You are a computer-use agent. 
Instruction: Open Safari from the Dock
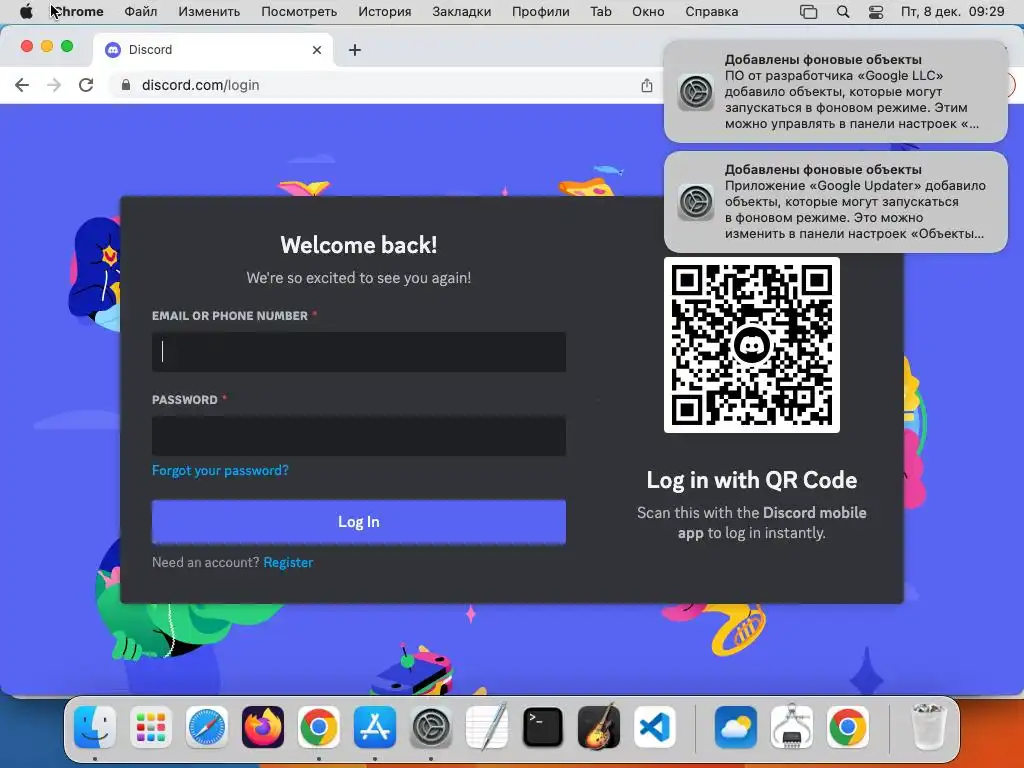[207, 727]
